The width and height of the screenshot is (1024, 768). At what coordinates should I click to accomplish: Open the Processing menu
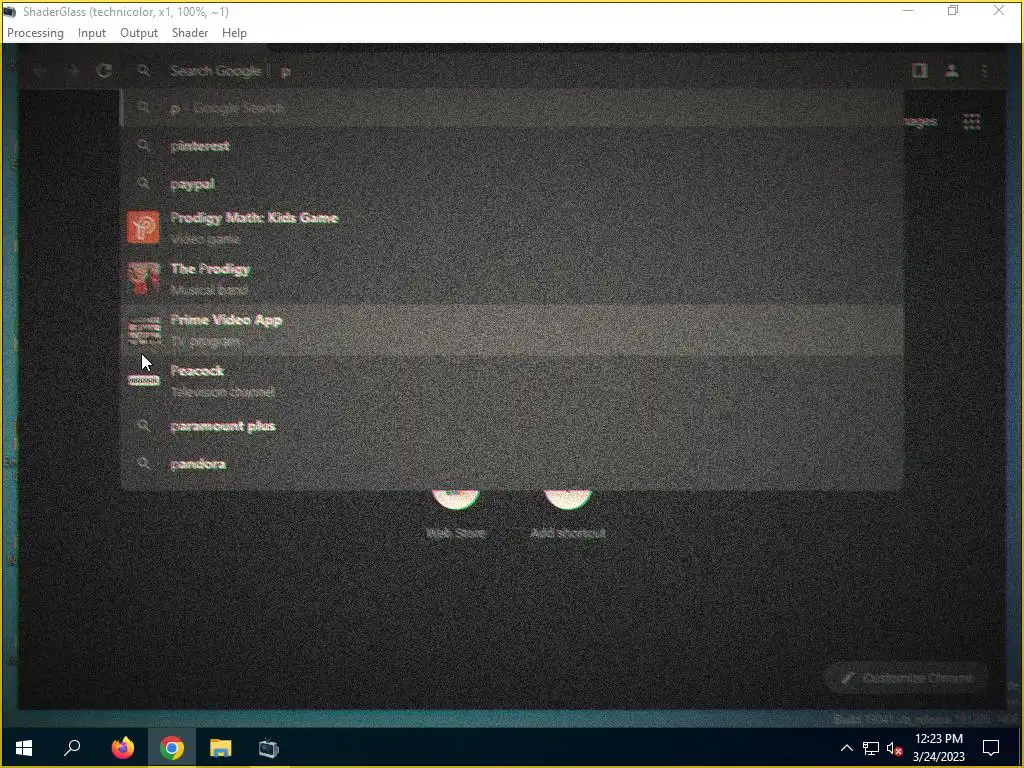pyautogui.click(x=35, y=33)
